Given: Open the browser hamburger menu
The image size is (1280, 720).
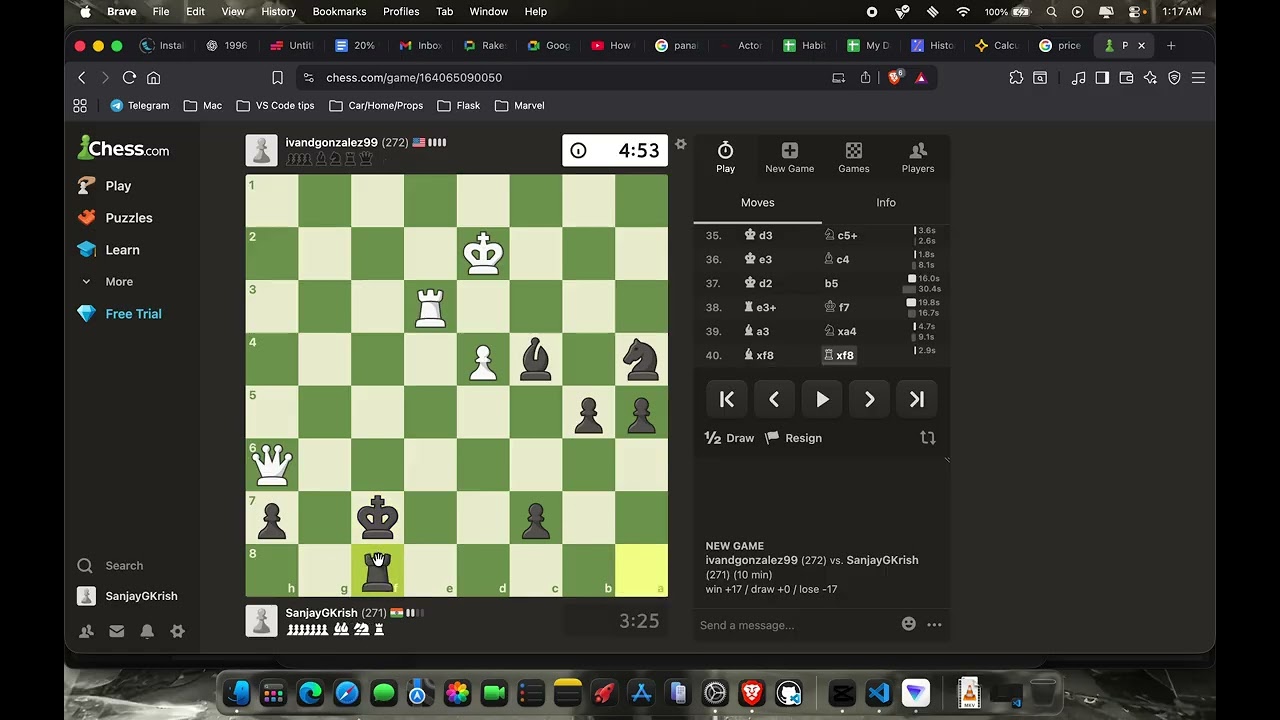Looking at the screenshot, I should [1198, 78].
